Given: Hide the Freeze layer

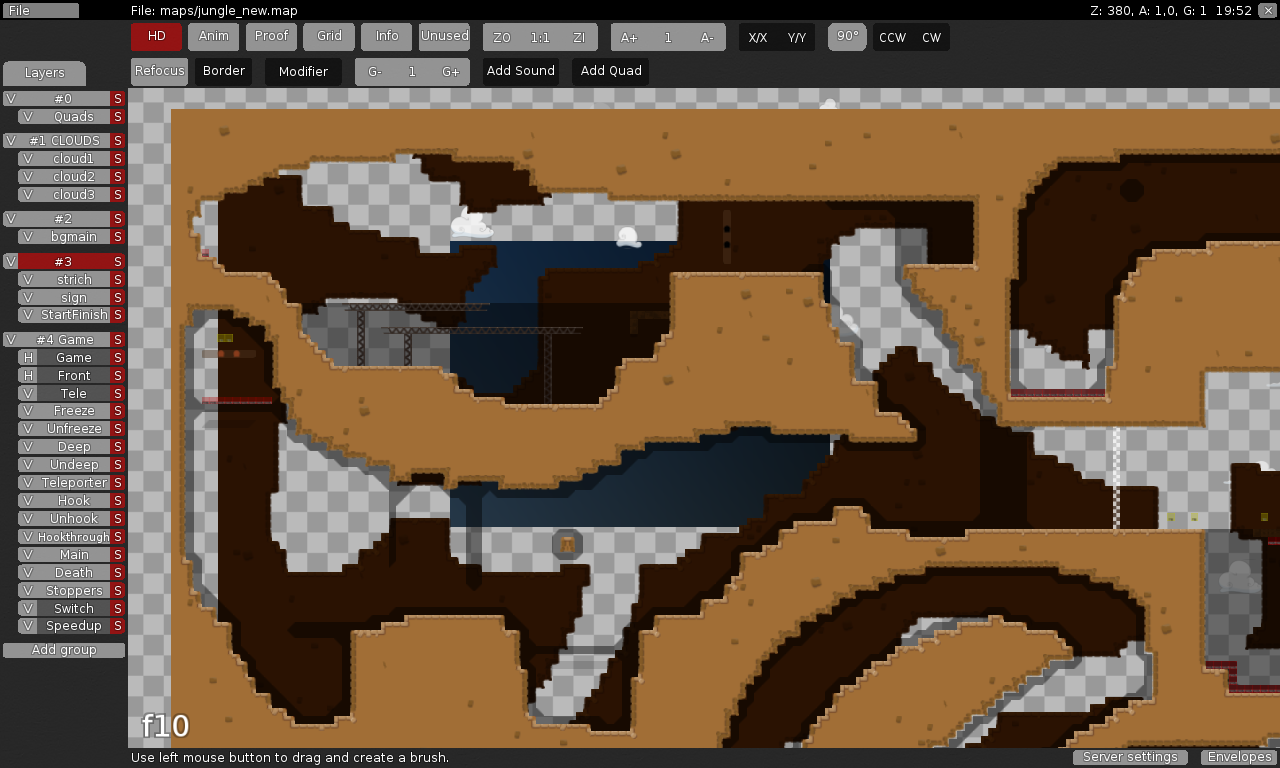Looking at the screenshot, I should pyautogui.click(x=26, y=410).
